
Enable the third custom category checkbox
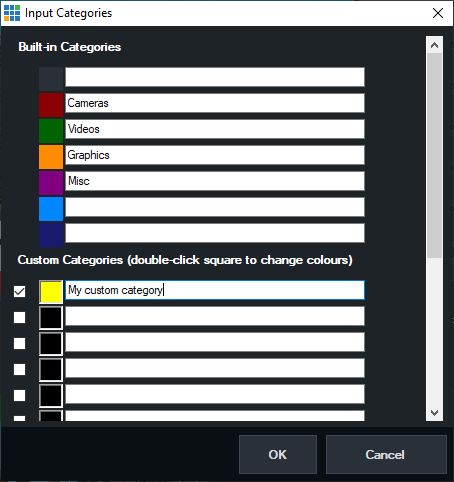click(19, 344)
